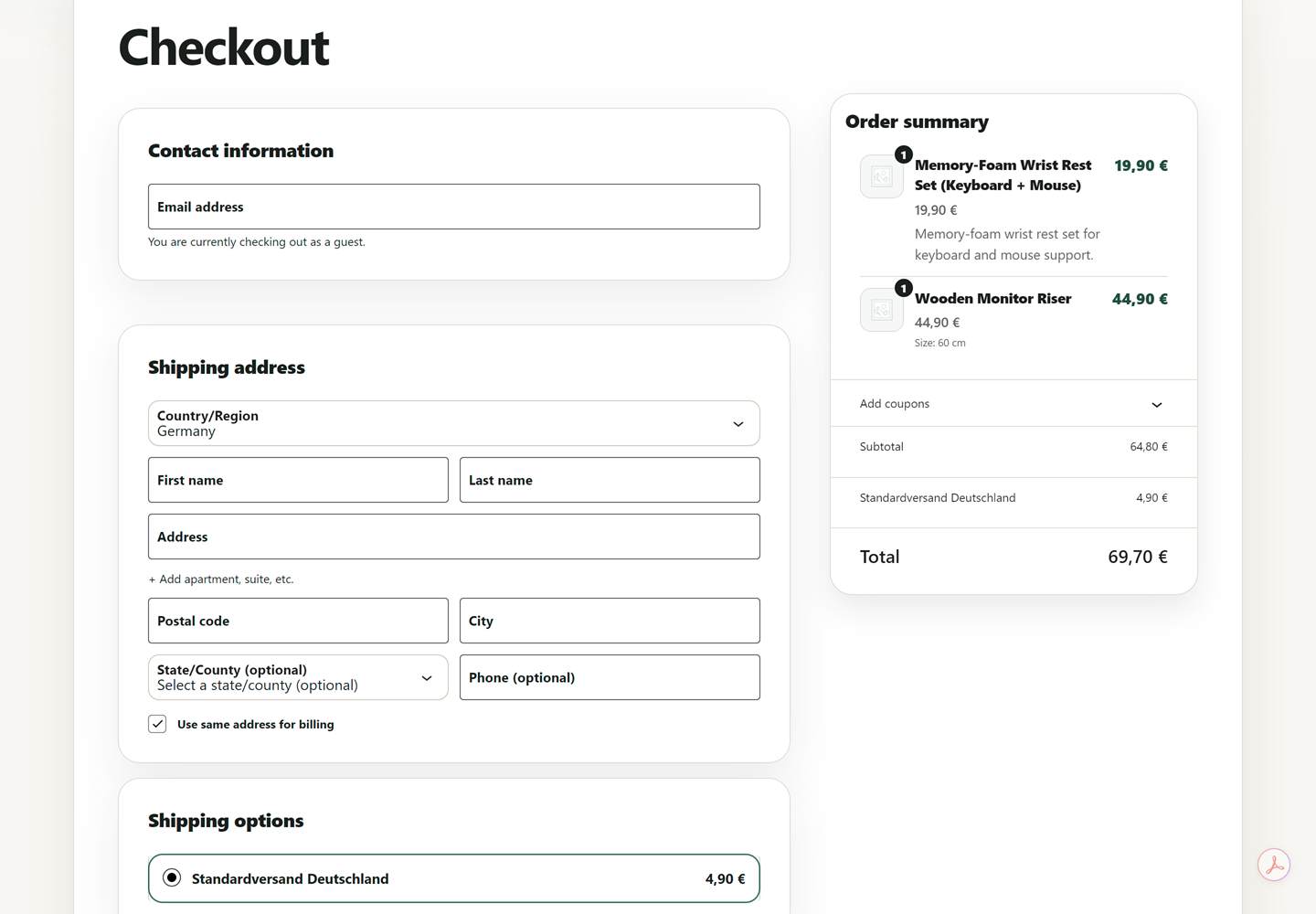Click the City input field
The height and width of the screenshot is (914, 1316).
[610, 621]
